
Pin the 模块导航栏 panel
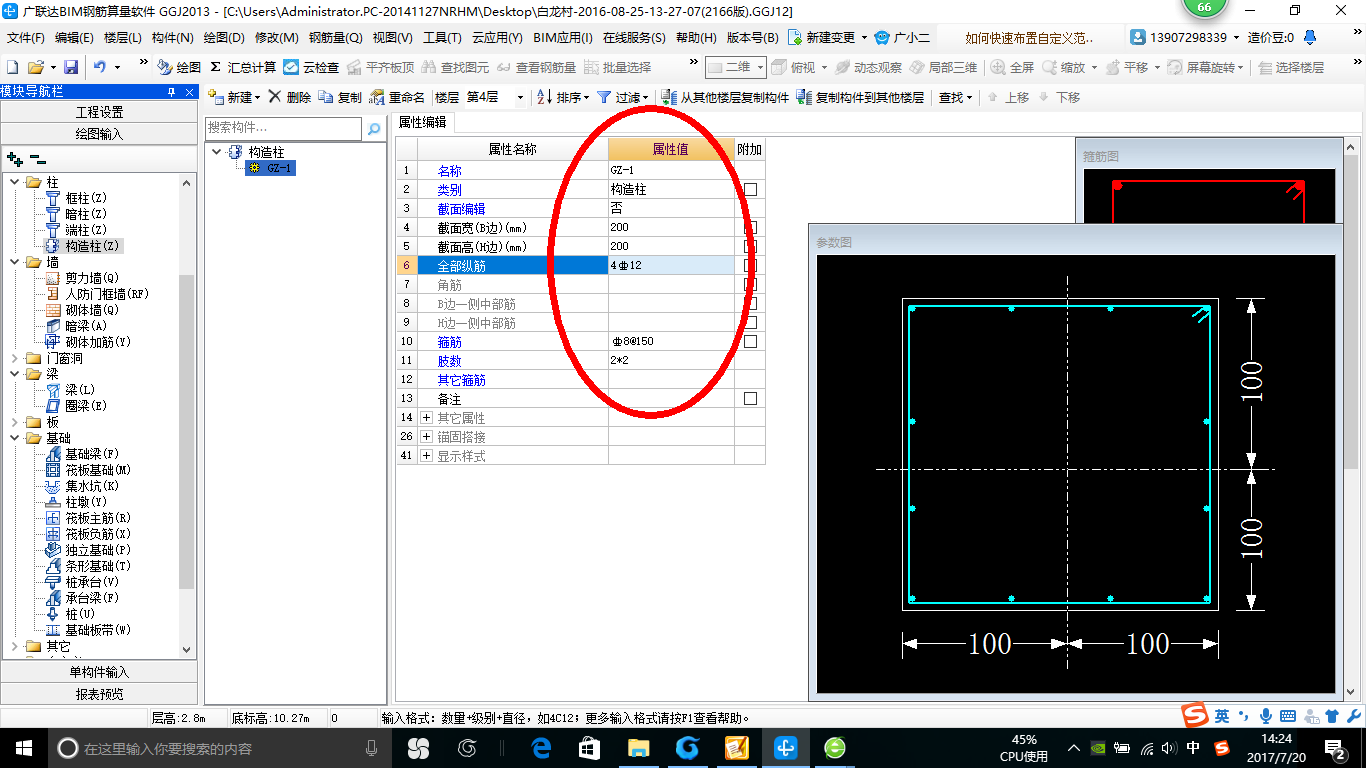[172, 92]
